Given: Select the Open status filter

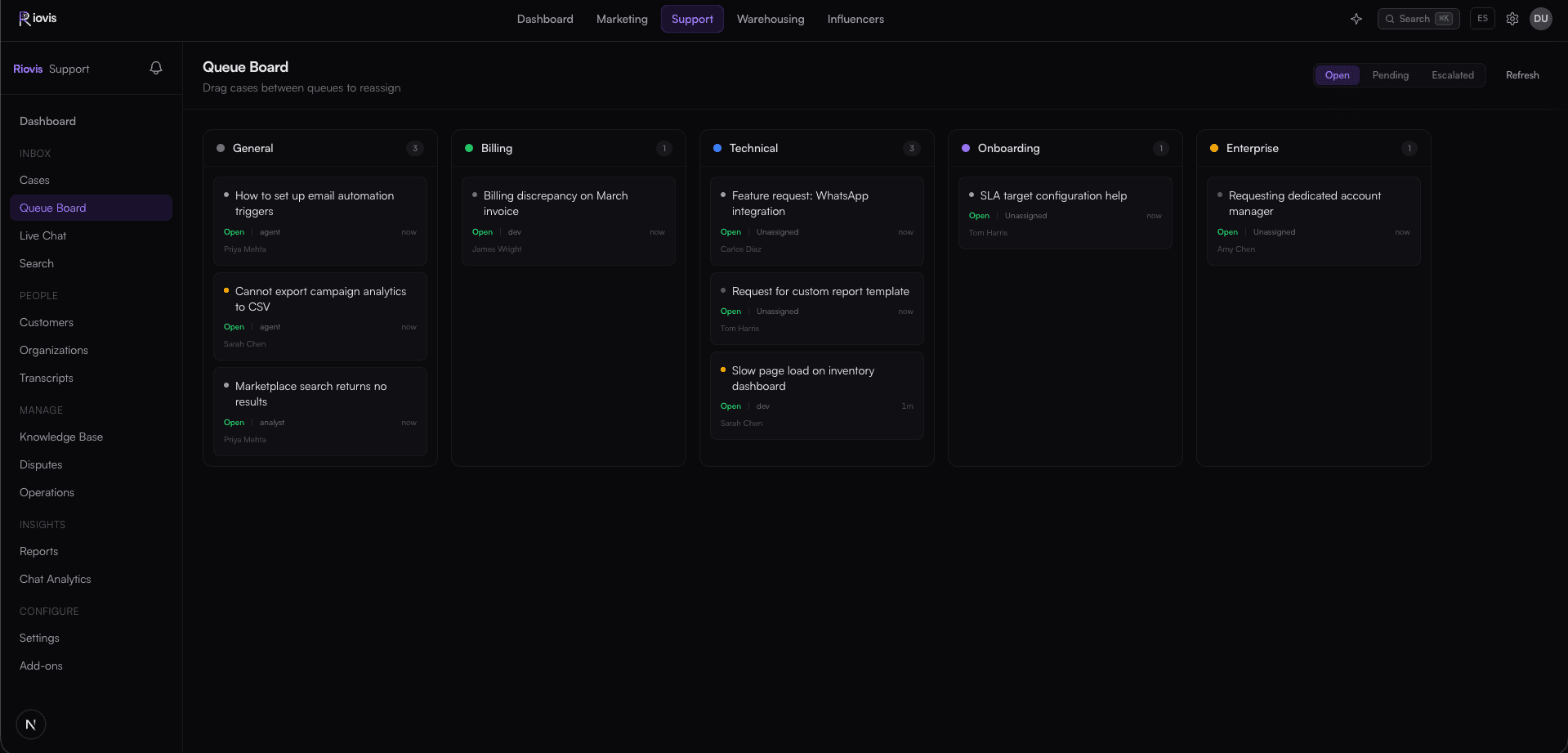Looking at the screenshot, I should click(1337, 75).
